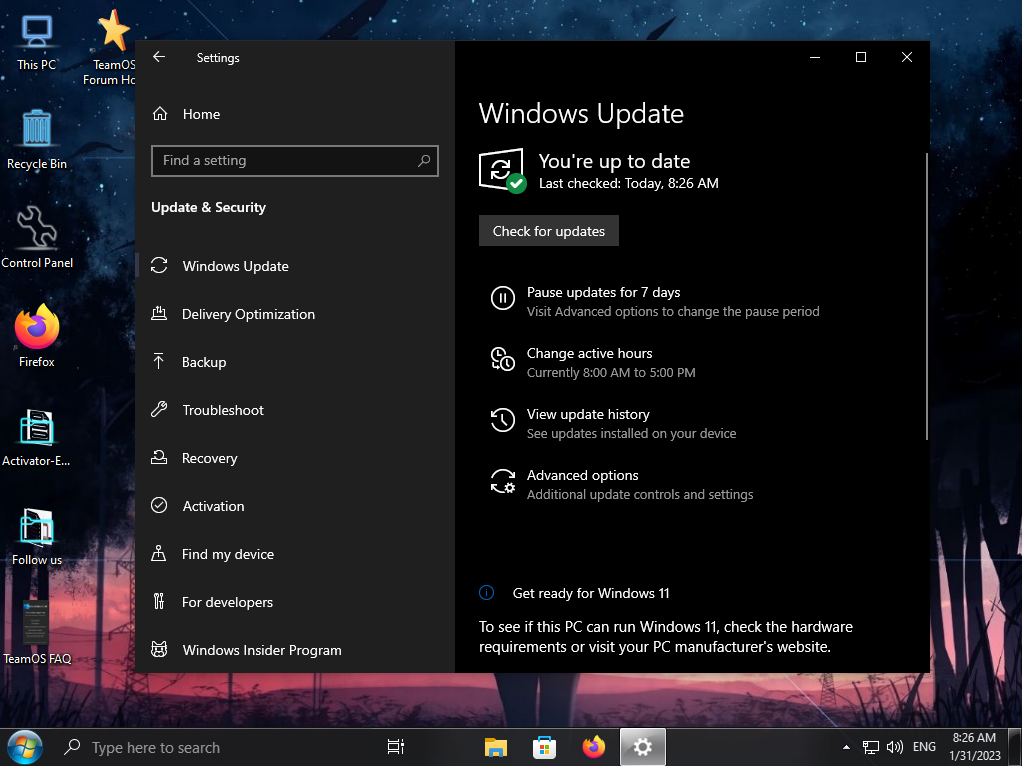Viewport: 1022px width, 766px height.
Task: Click the volume speaker tray icon
Action: pos(895,747)
